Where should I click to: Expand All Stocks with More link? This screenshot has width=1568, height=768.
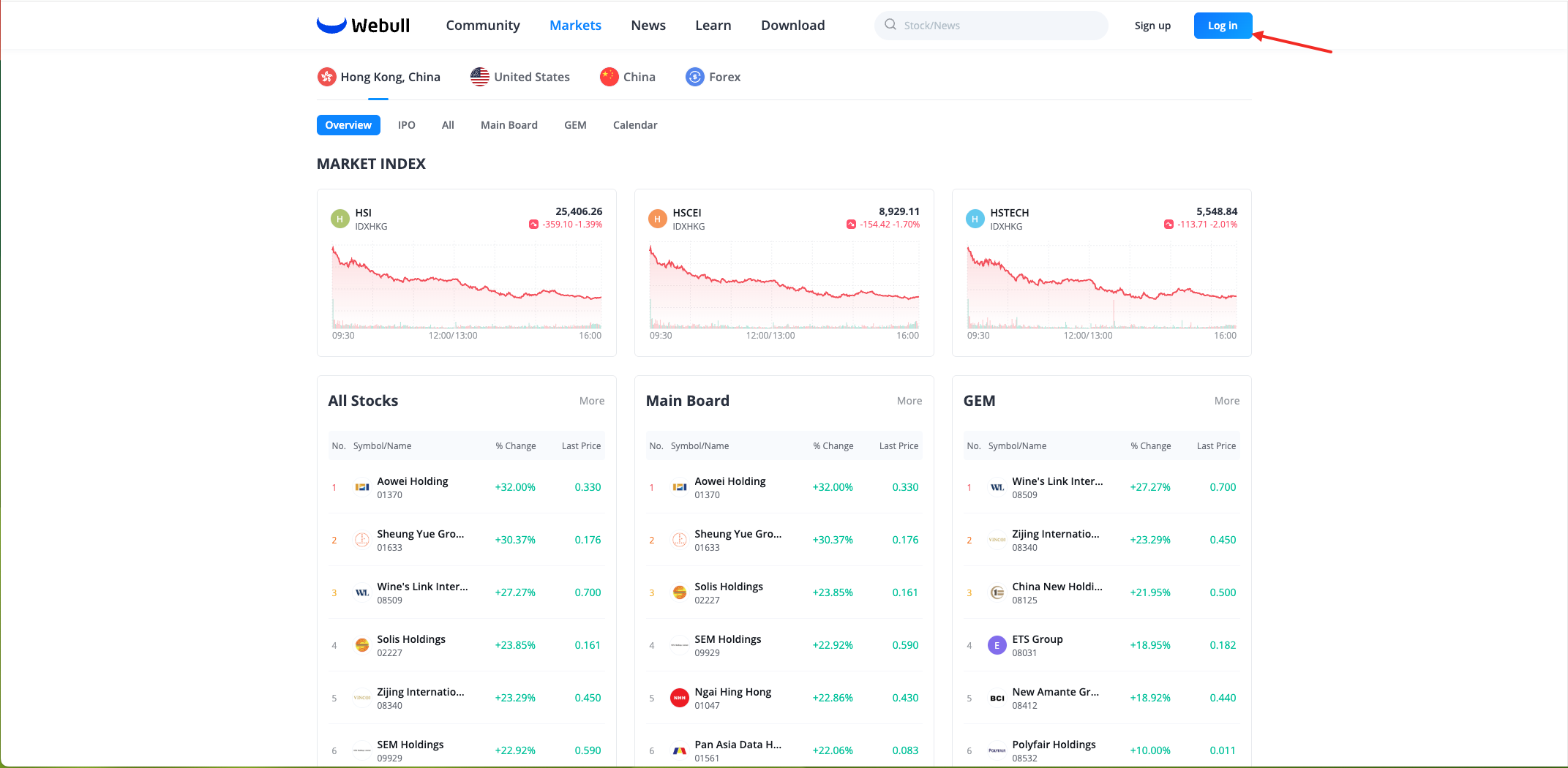point(591,401)
